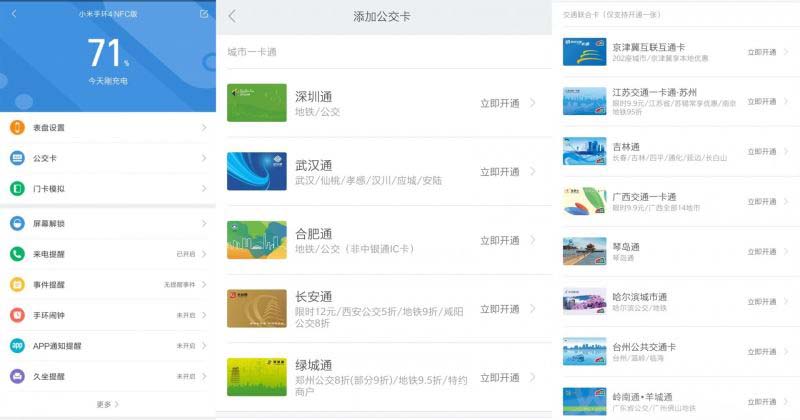Tap 立即开通 for 广西交通一卡通
The width and height of the screenshot is (800, 420).
762,202
